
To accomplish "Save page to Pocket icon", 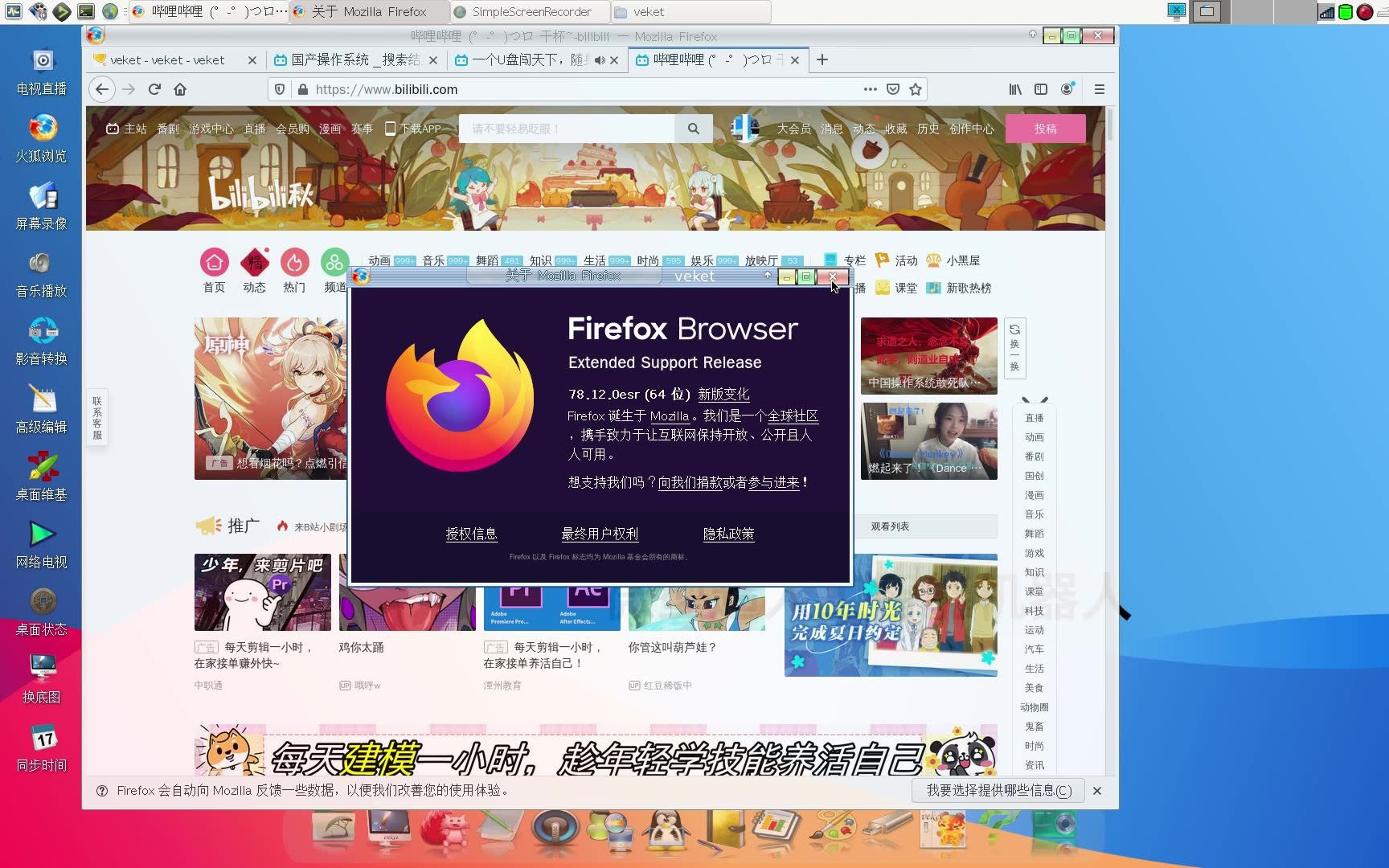I will click(x=892, y=89).
